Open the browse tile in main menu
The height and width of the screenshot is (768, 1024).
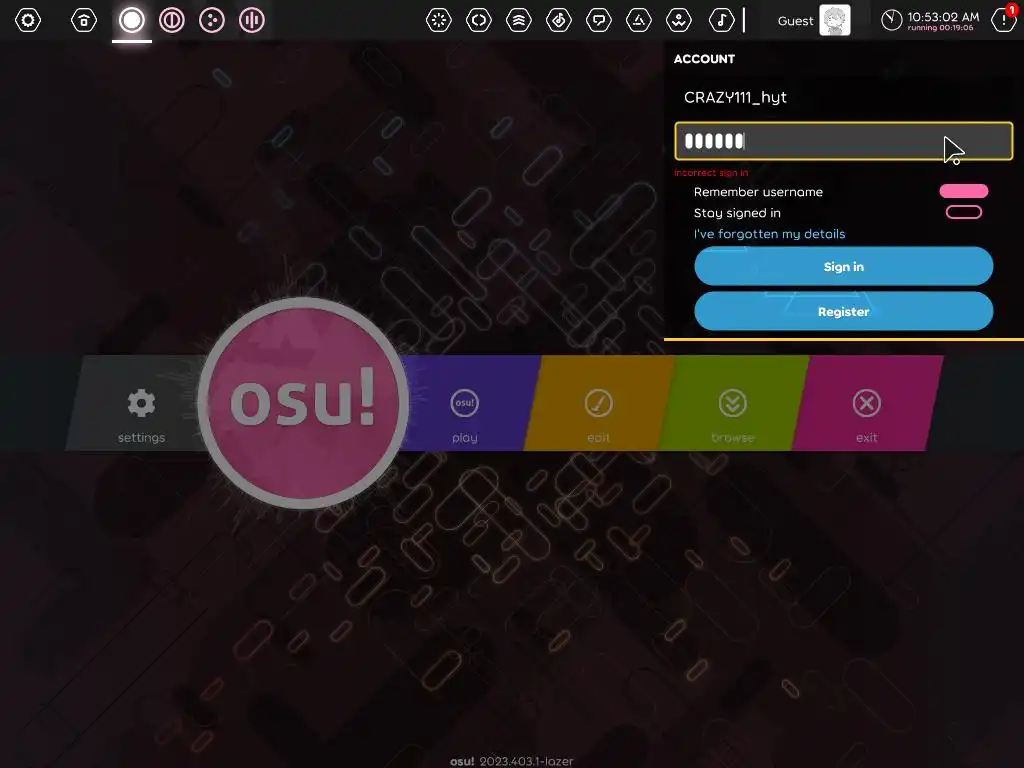733,403
